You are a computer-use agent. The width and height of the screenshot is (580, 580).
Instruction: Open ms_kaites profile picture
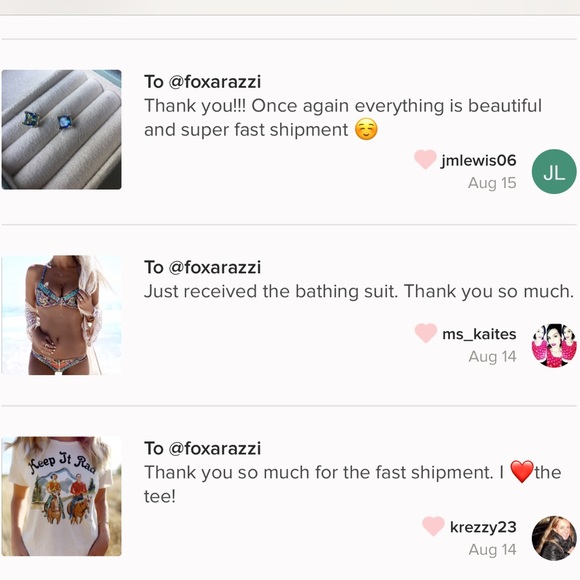(554, 345)
